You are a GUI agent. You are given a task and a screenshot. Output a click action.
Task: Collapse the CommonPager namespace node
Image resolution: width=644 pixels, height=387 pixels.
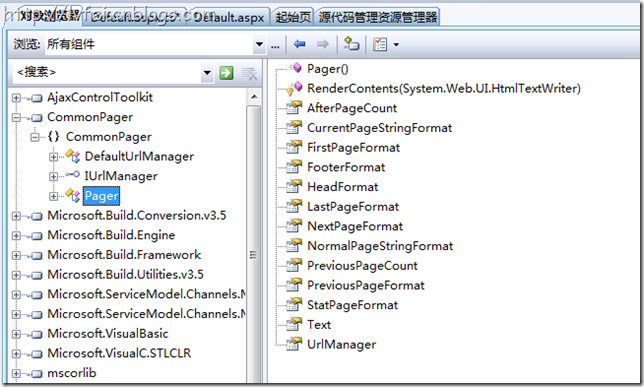[35, 137]
